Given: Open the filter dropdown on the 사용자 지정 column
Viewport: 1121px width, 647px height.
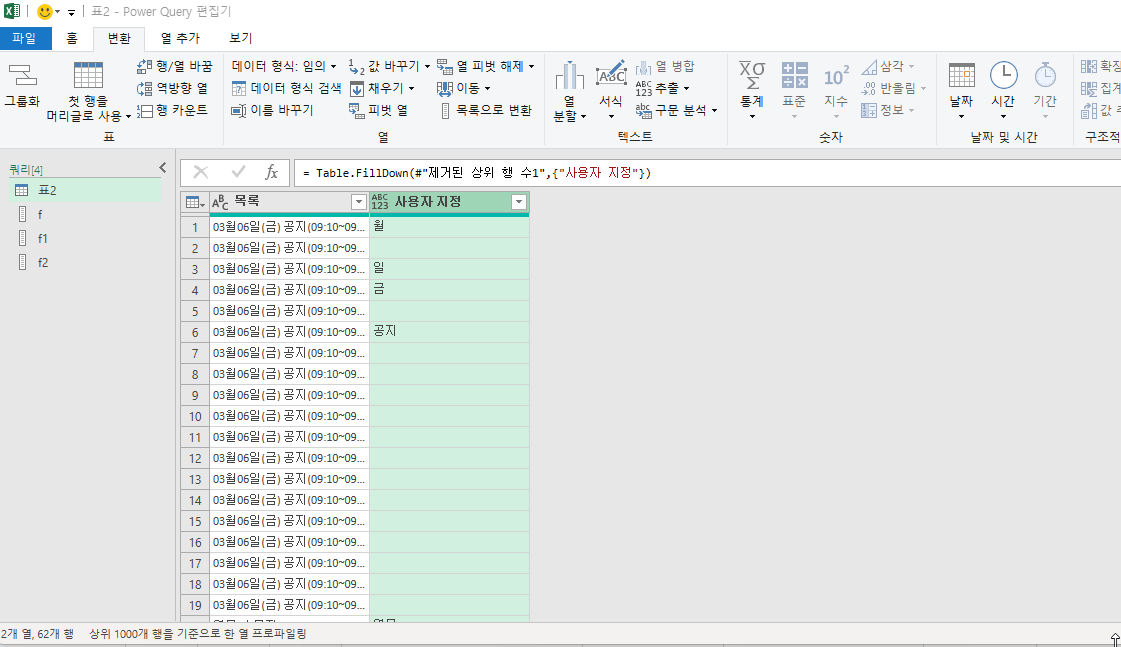Looking at the screenshot, I should [x=518, y=202].
